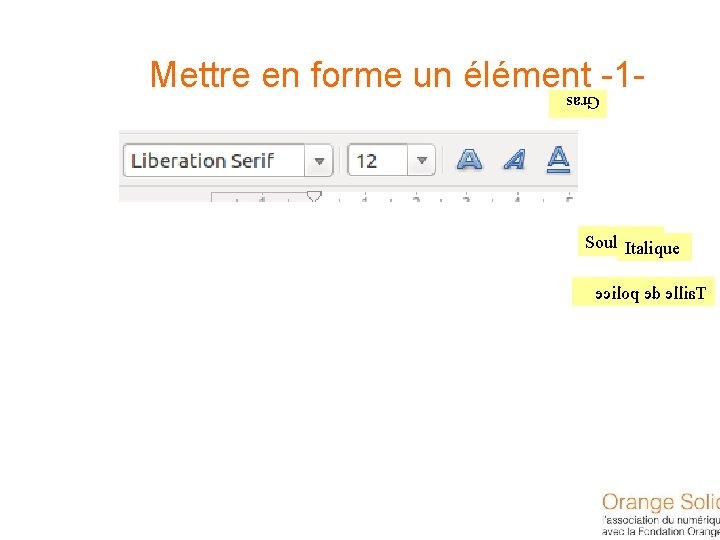Select the 'Gras' yellow label
This screenshot has height=540, width=720.
[578, 104]
